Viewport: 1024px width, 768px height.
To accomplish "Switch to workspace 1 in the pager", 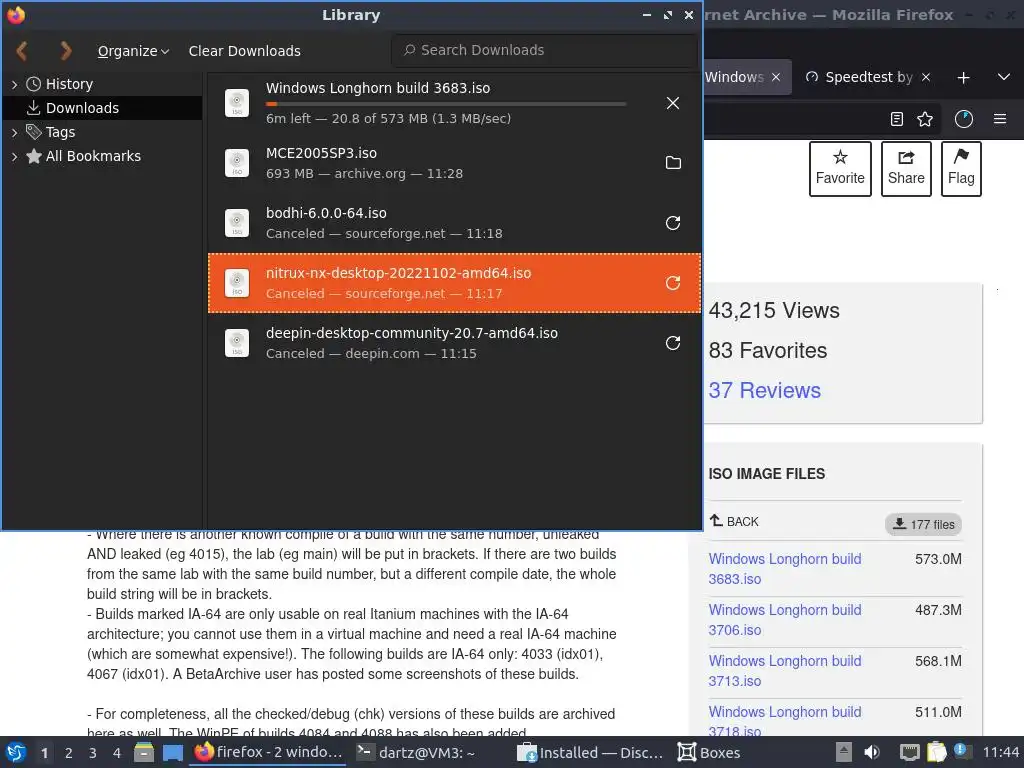I will click(44, 753).
